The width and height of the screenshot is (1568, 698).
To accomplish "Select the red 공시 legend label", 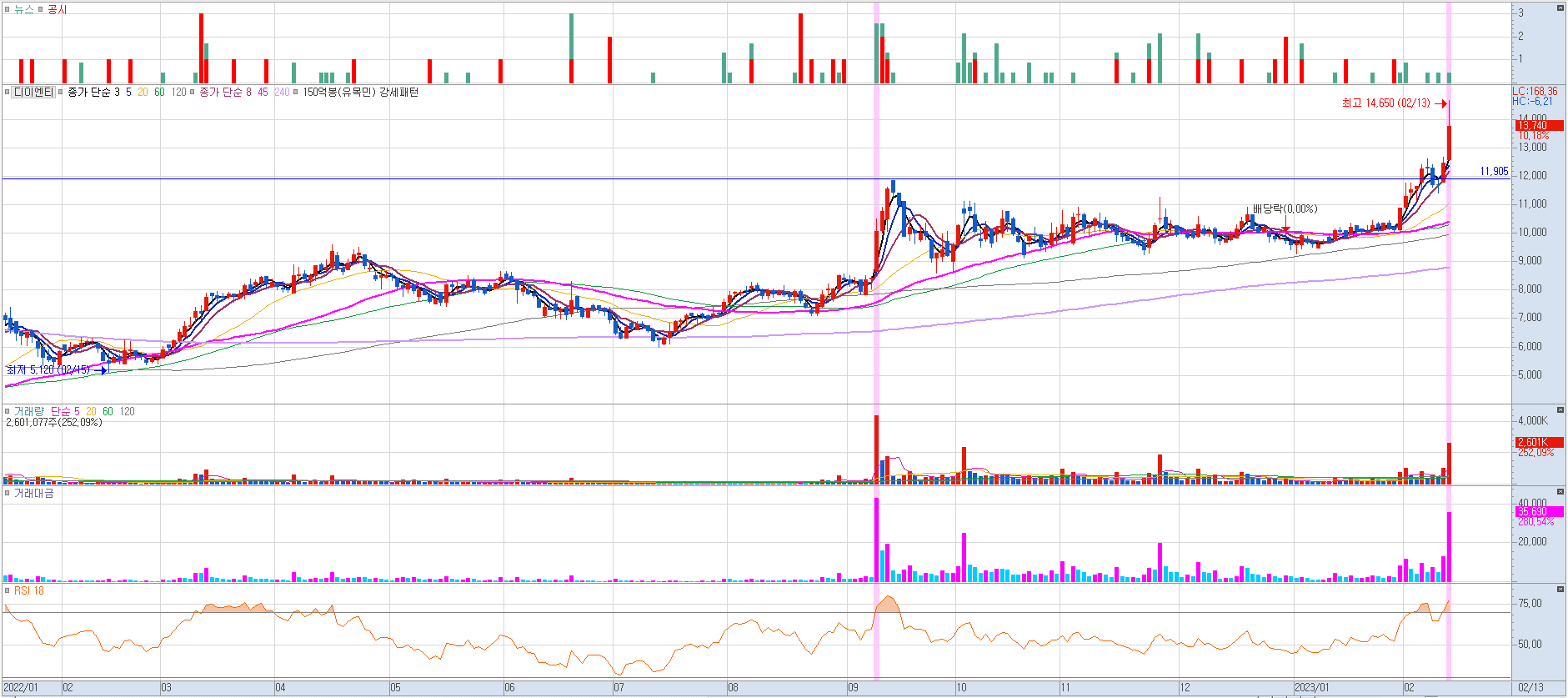I will point(58,9).
